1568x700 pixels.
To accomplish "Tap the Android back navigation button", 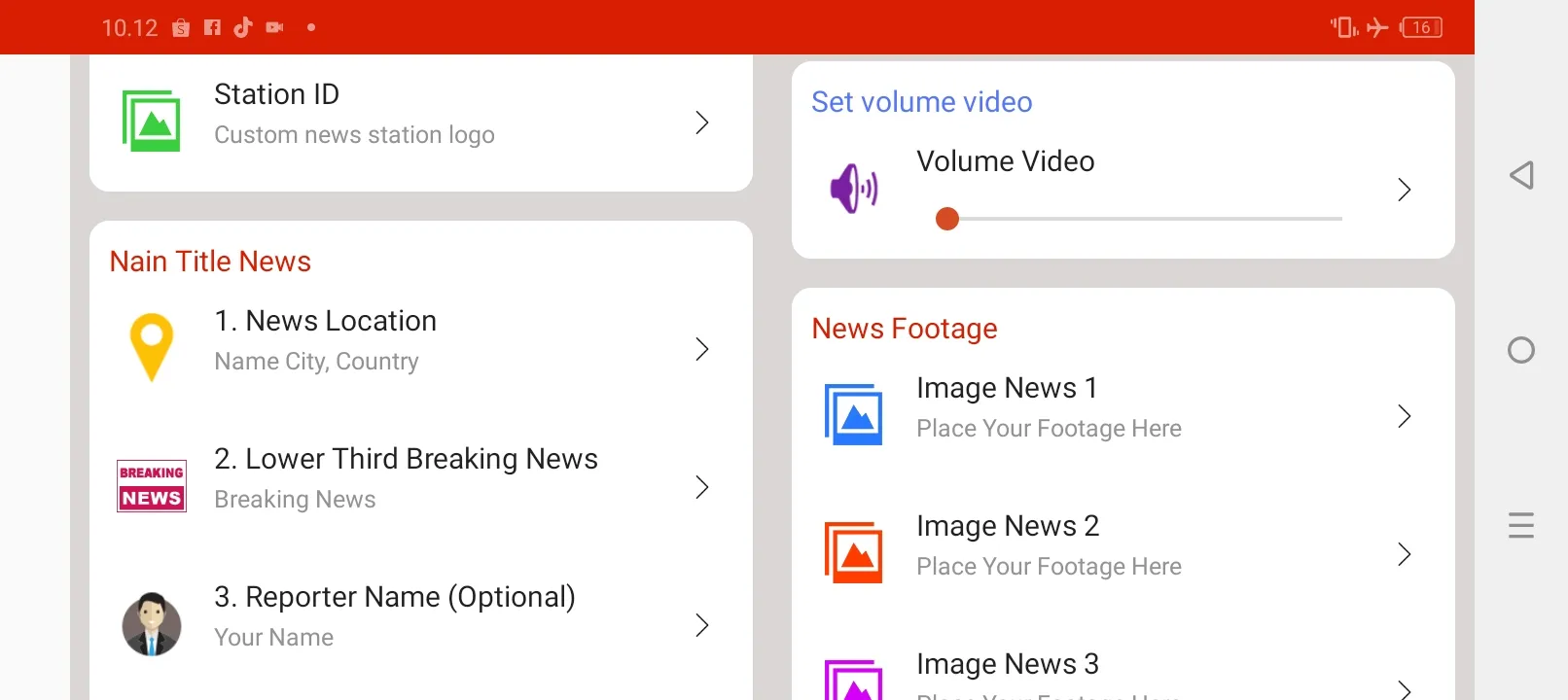I will pyautogui.click(x=1521, y=175).
